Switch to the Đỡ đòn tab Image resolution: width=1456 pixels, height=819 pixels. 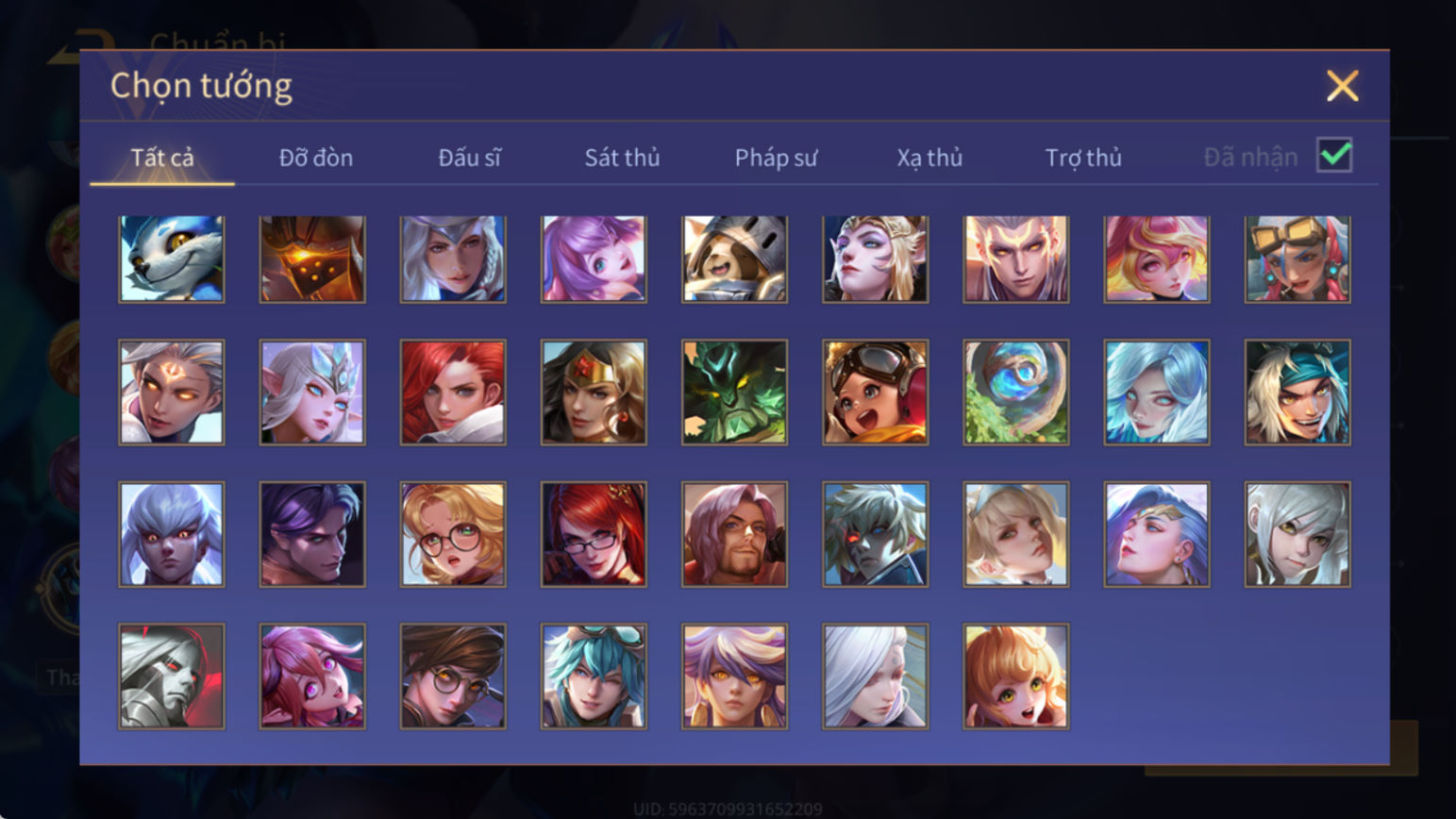316,158
